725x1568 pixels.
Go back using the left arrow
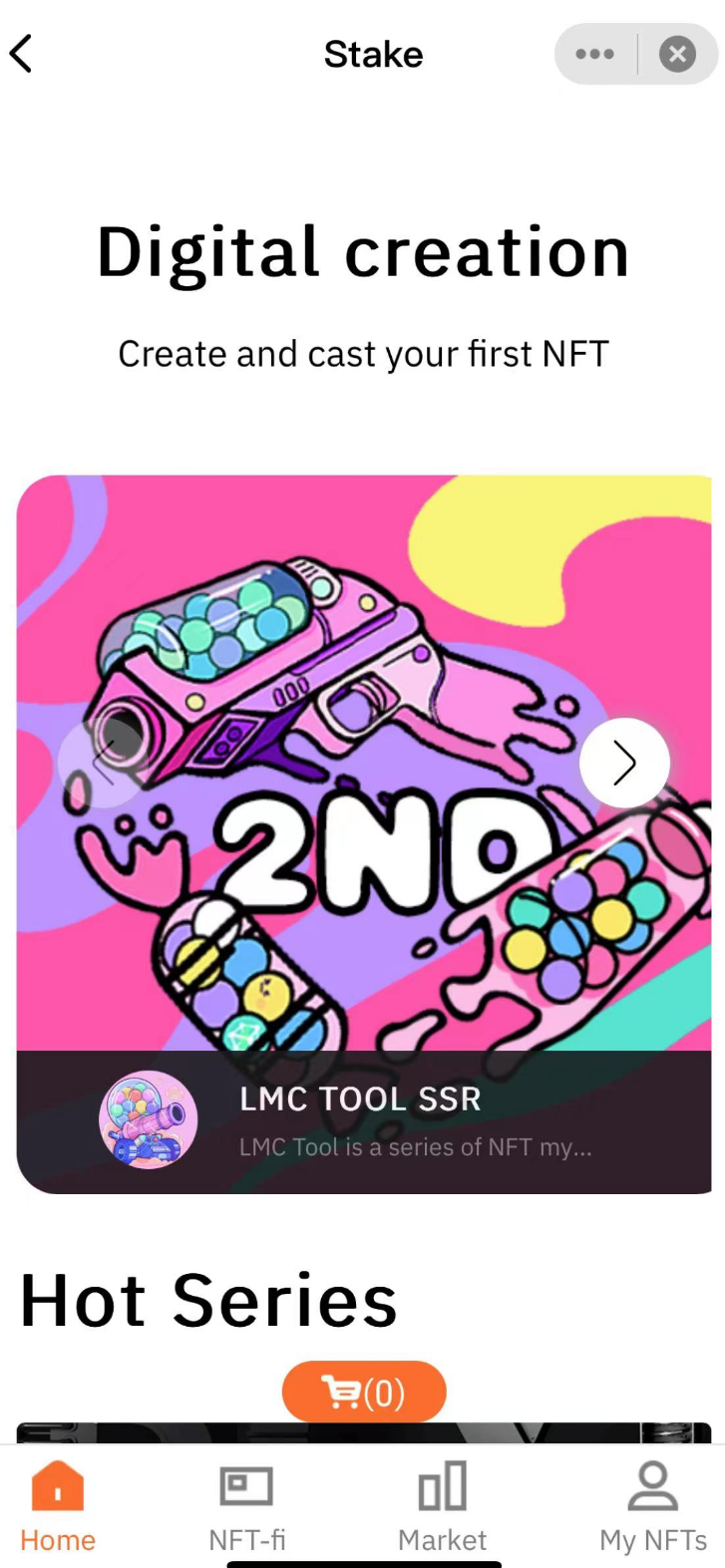[x=21, y=54]
